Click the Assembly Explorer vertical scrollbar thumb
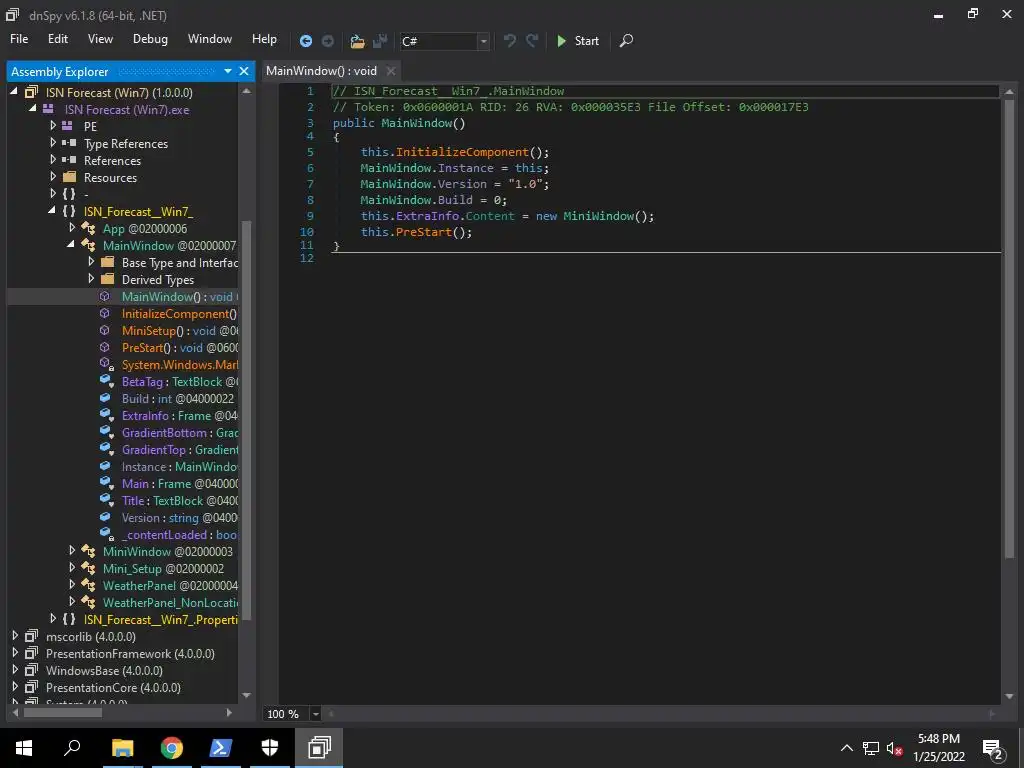Image resolution: width=1024 pixels, height=768 pixels. [246, 419]
